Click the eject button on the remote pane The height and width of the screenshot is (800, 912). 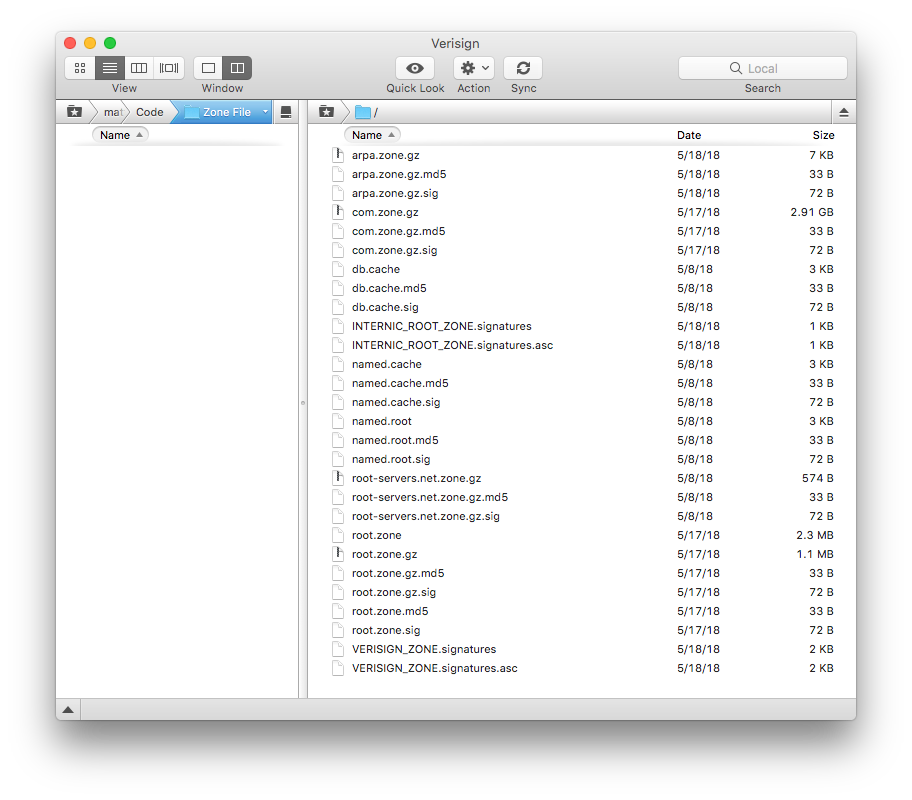tap(844, 111)
